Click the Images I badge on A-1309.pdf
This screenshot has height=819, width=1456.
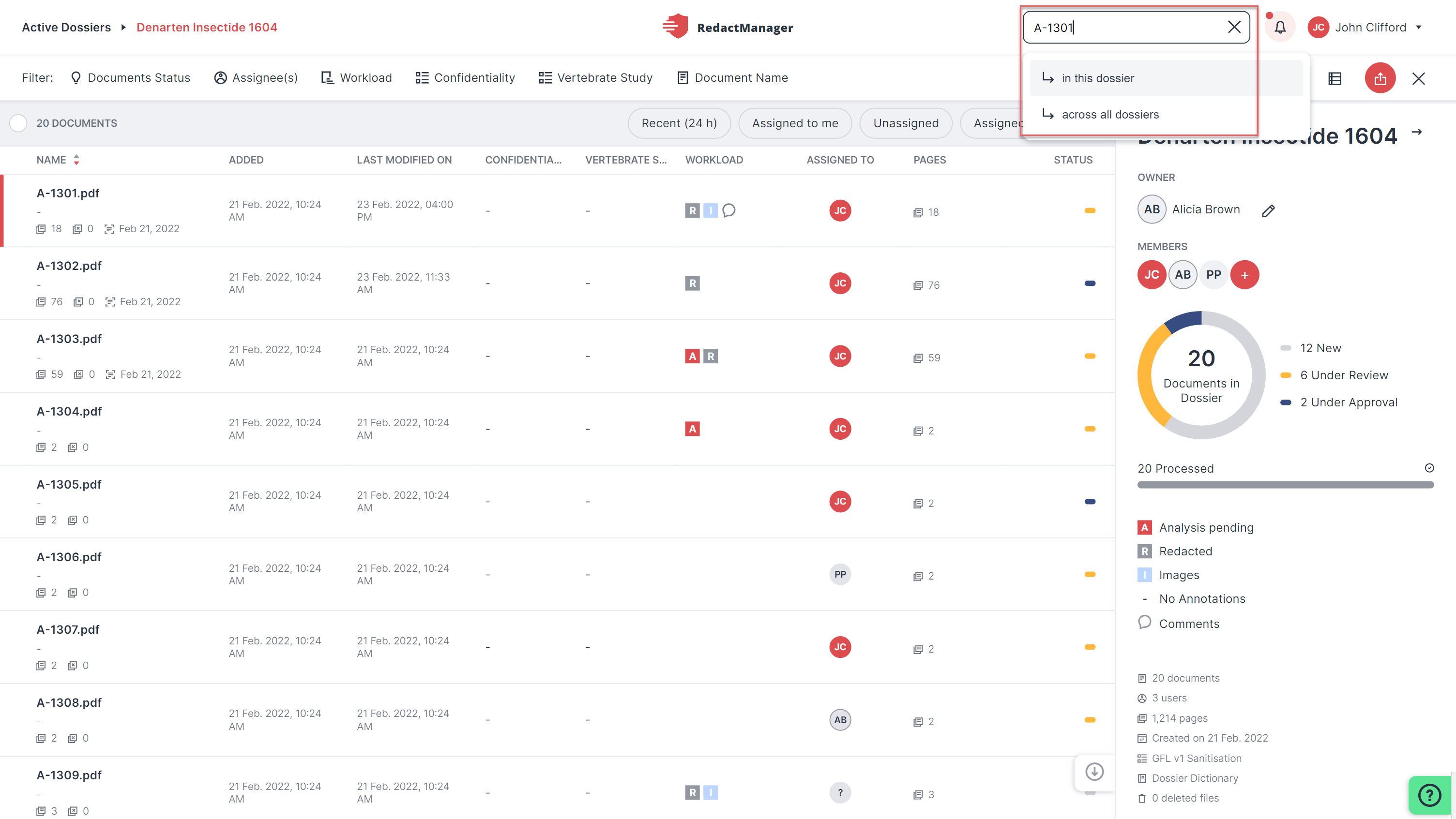click(711, 793)
